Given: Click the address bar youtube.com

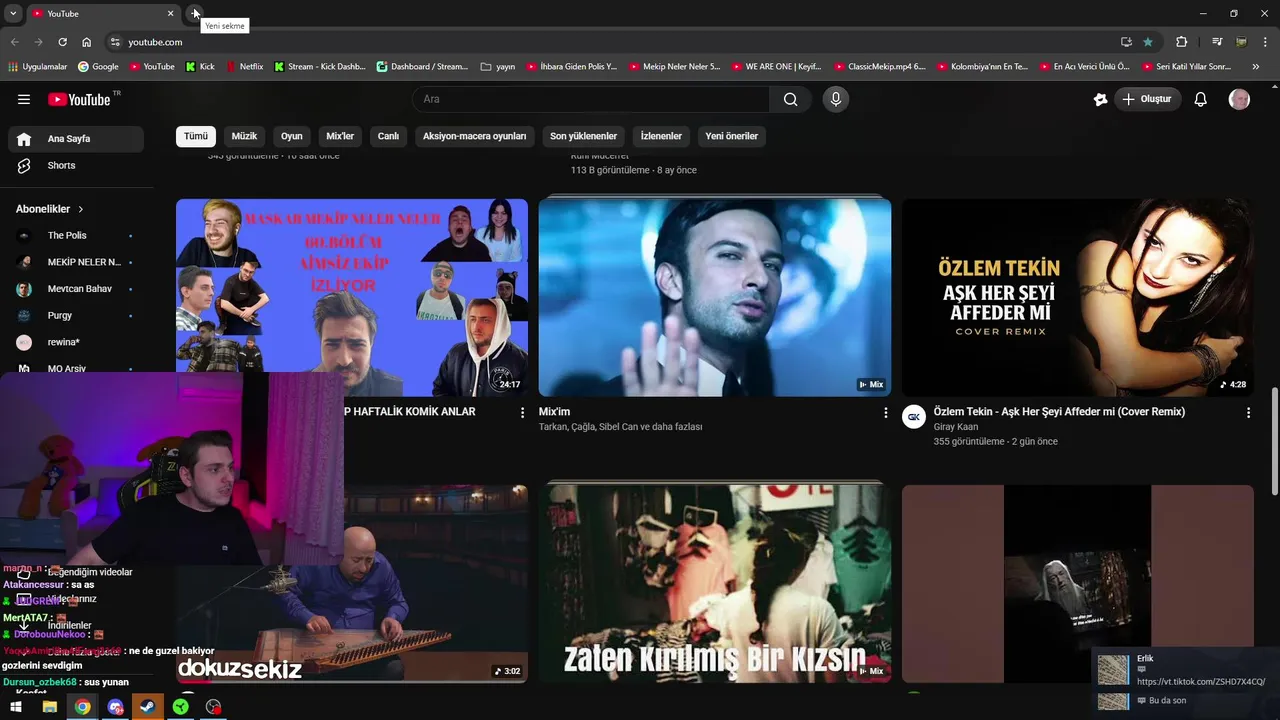Looking at the screenshot, I should (x=155, y=42).
